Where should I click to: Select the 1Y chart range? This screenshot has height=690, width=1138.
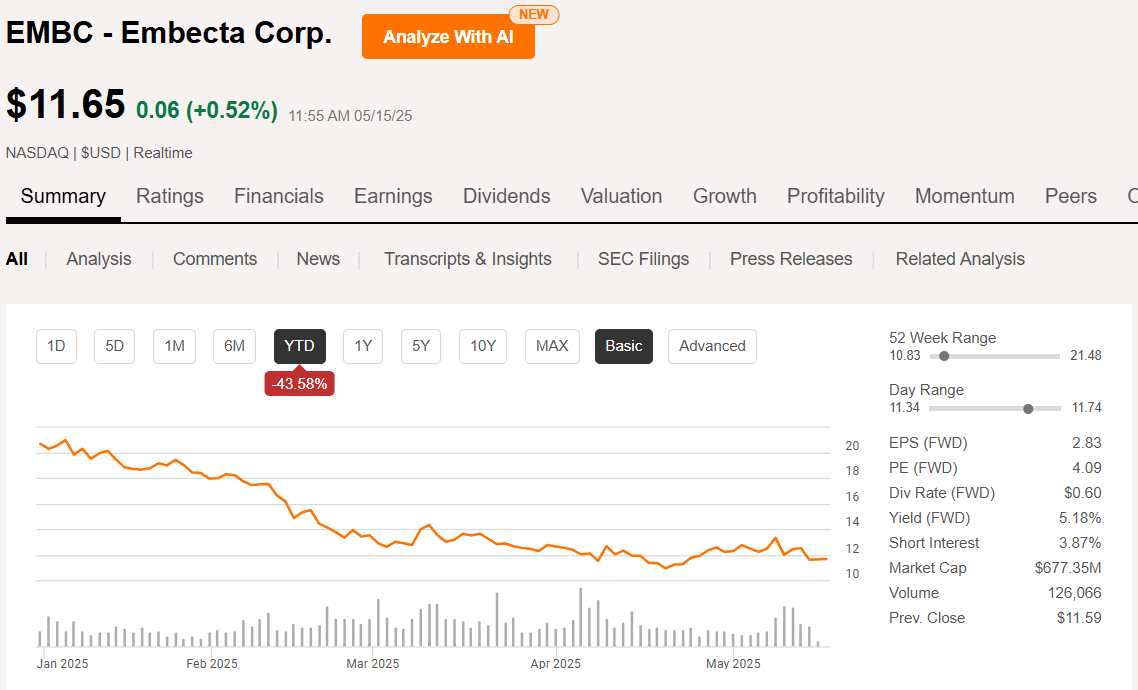(x=362, y=346)
